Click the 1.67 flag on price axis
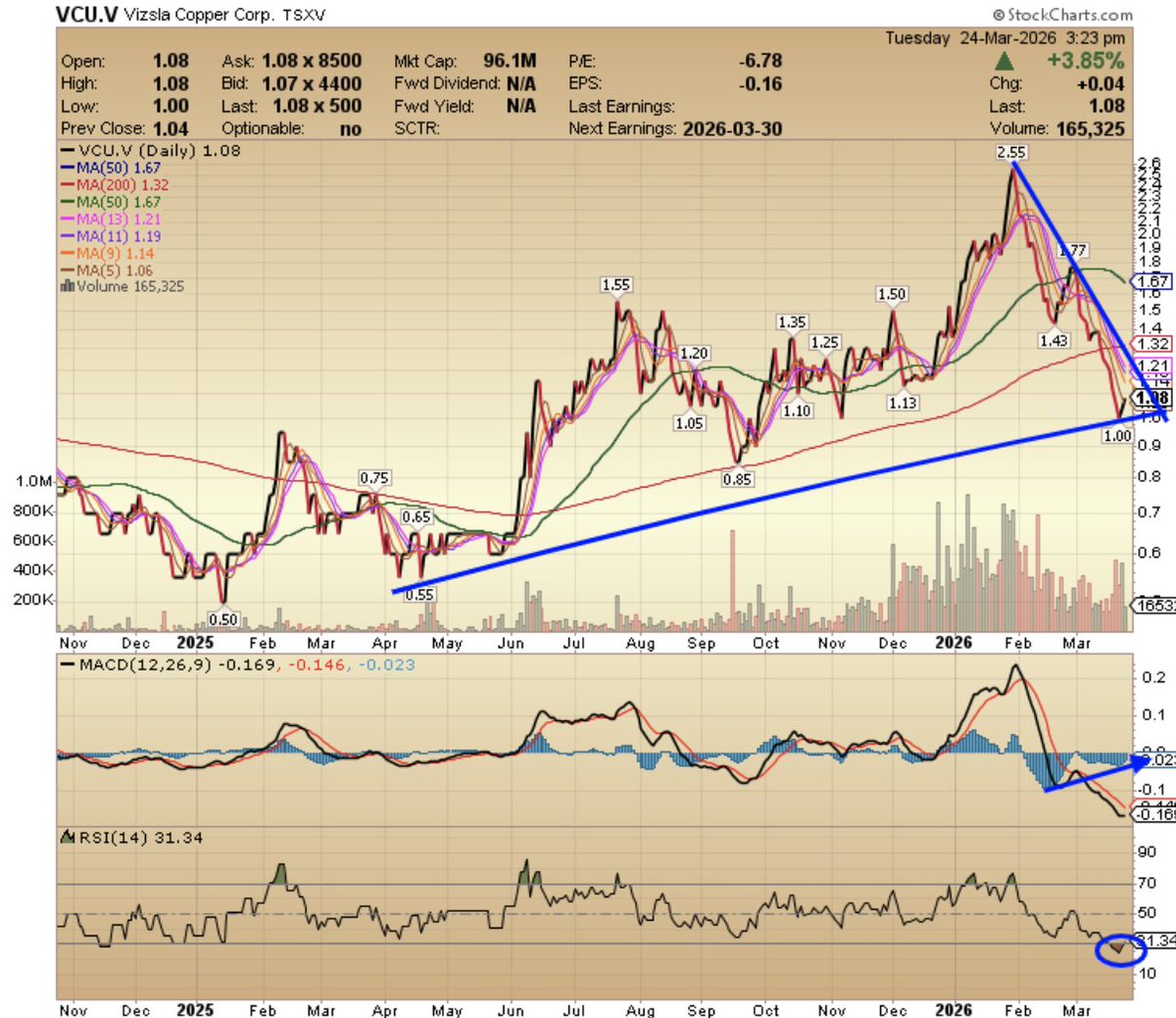 coord(1151,281)
